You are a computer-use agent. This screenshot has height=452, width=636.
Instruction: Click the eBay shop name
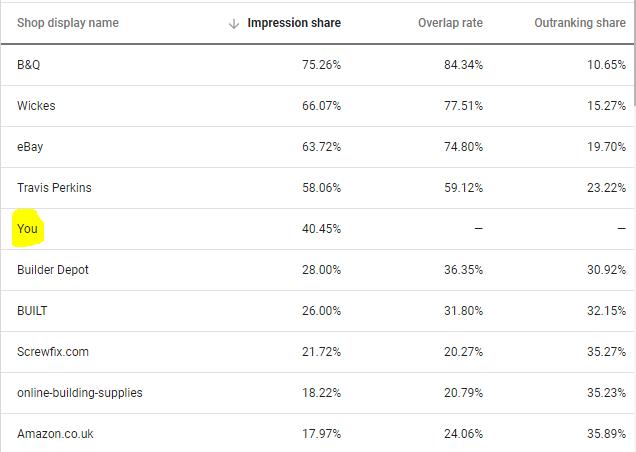click(x=30, y=147)
